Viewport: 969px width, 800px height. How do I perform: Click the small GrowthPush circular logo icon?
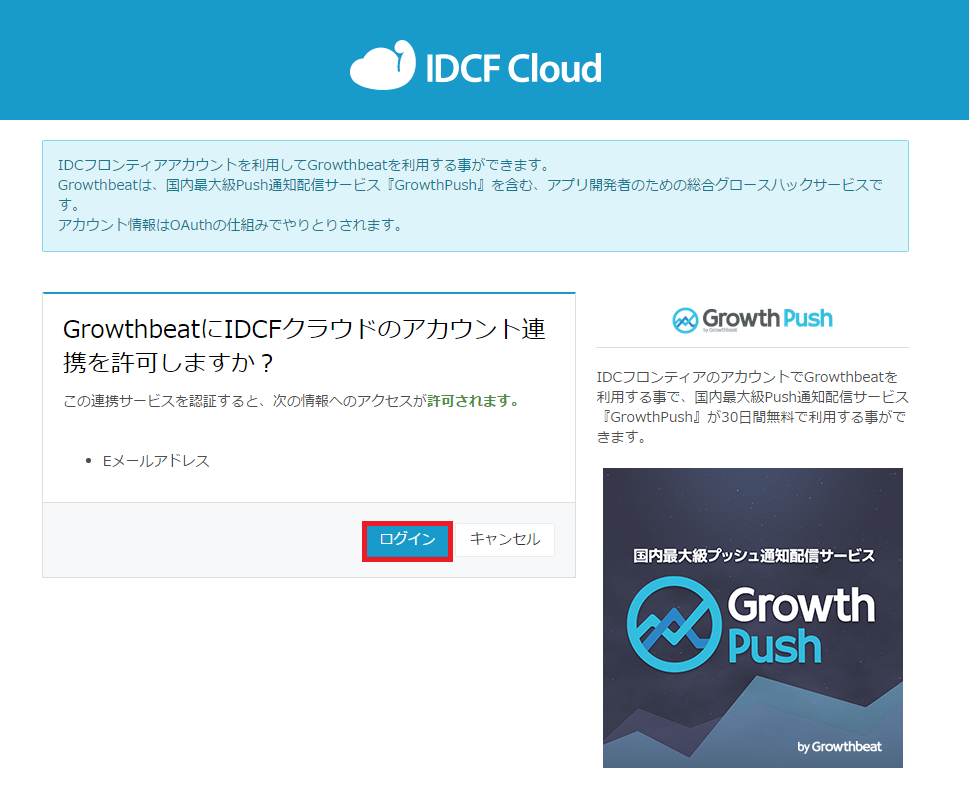tap(685, 320)
